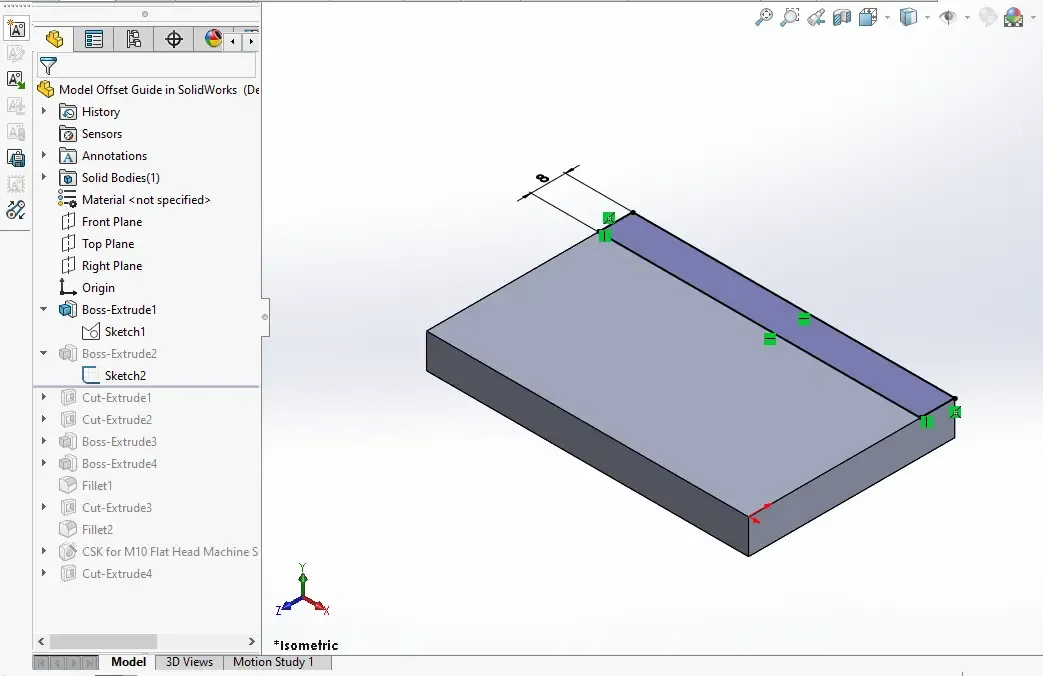Open the PropertyManager tab
The height and width of the screenshot is (676, 1043).
click(x=94, y=39)
